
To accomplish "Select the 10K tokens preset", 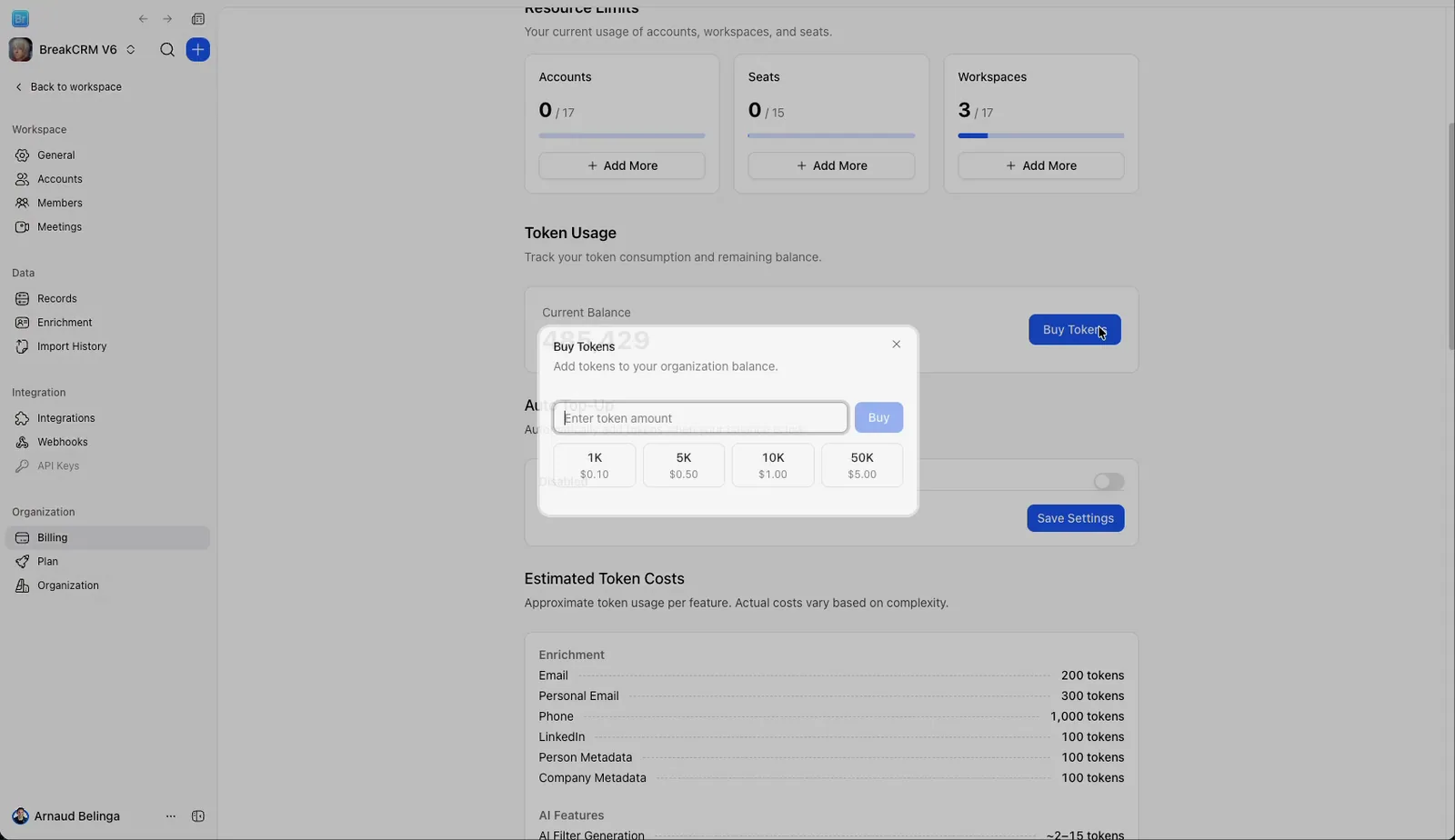I will point(773,465).
